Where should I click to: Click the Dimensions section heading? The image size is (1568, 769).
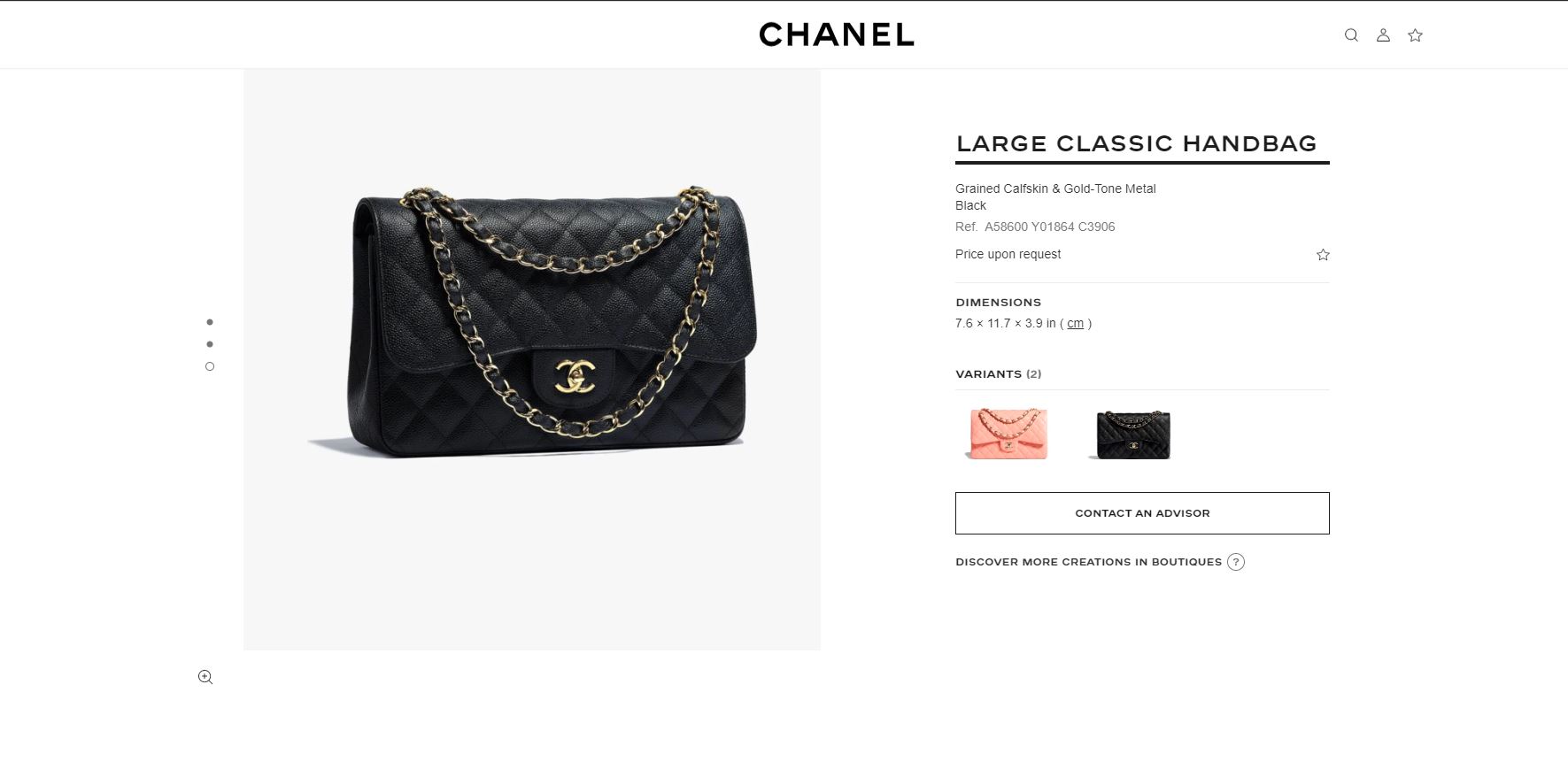point(999,303)
